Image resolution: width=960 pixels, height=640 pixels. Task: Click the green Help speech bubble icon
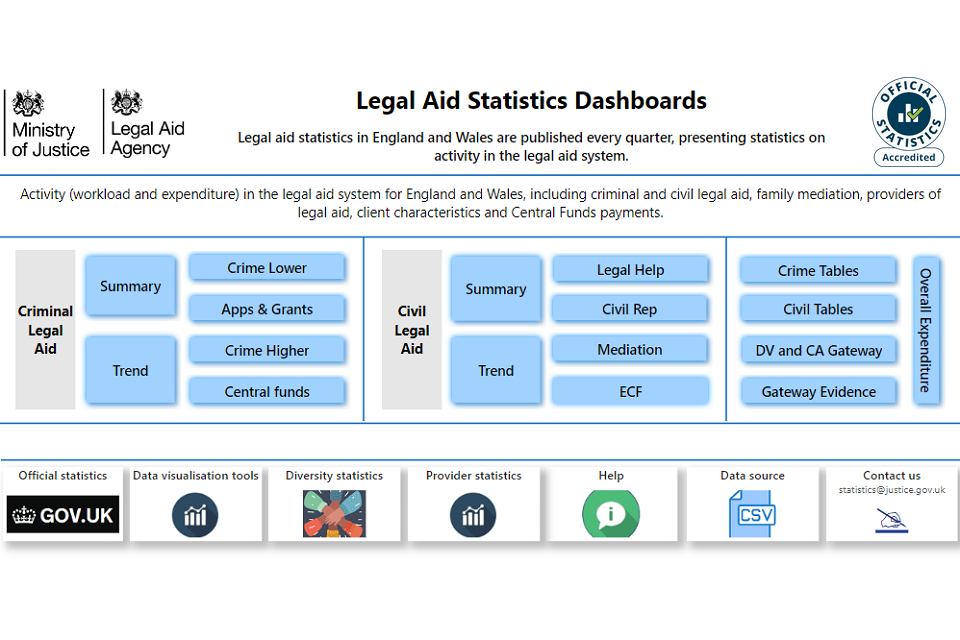(610, 516)
